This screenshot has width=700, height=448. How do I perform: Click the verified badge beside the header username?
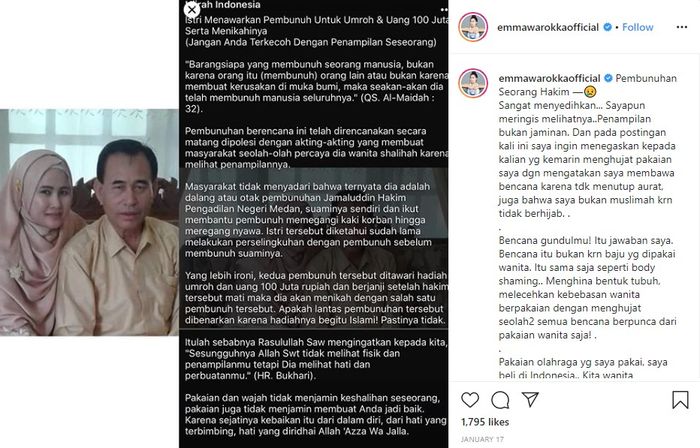tap(607, 27)
